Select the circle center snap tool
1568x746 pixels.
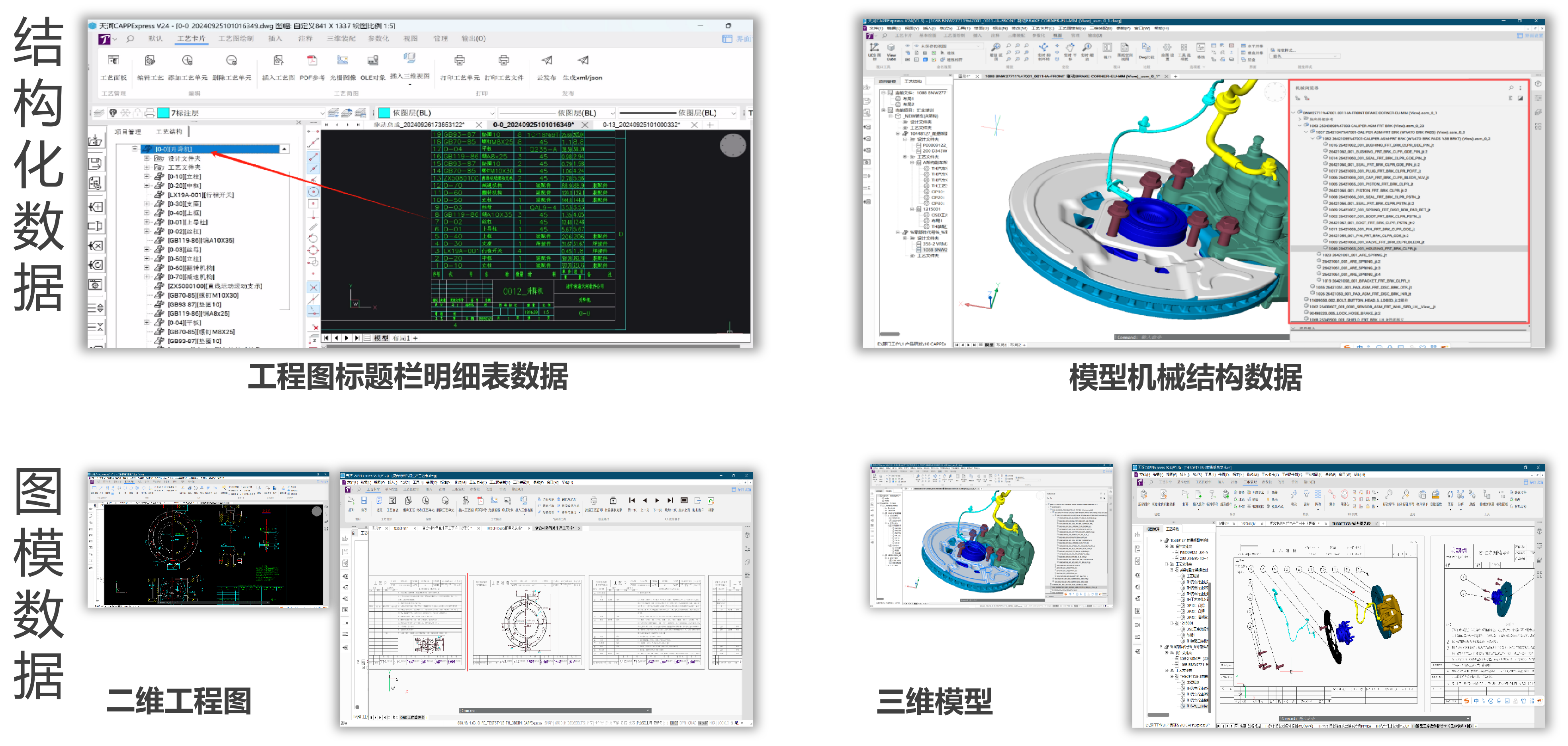click(x=313, y=191)
